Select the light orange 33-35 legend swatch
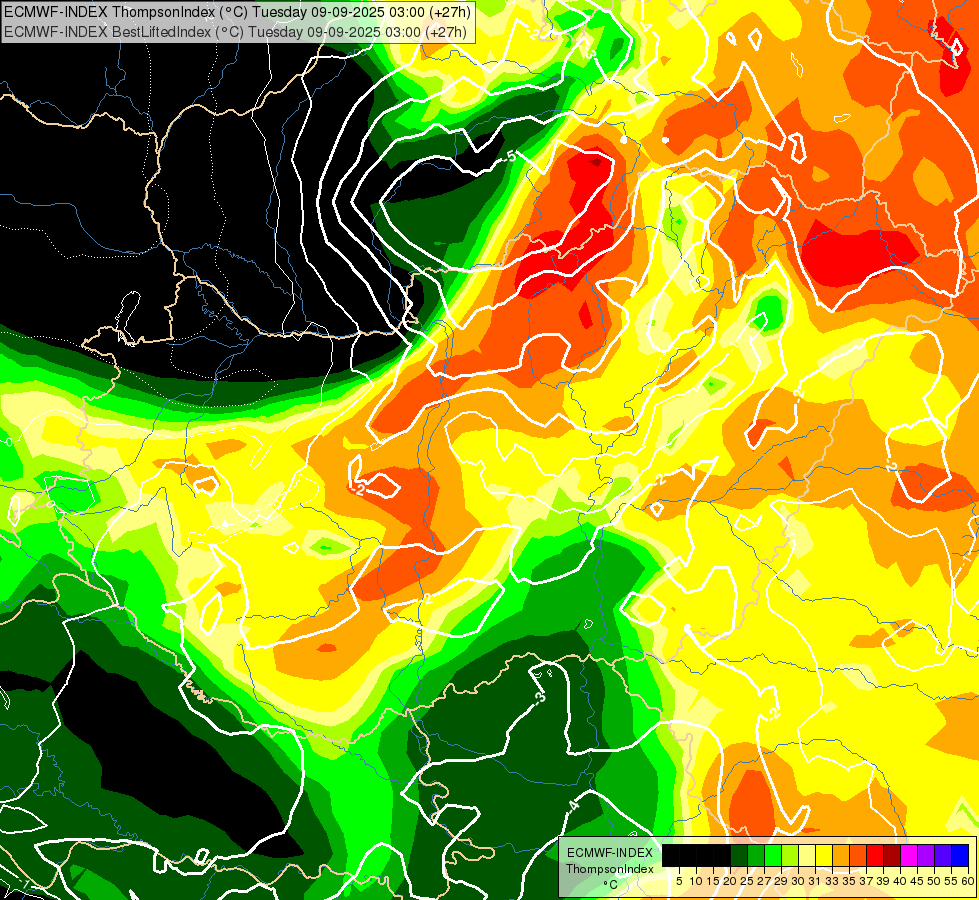The height and width of the screenshot is (900, 979). (x=841, y=855)
